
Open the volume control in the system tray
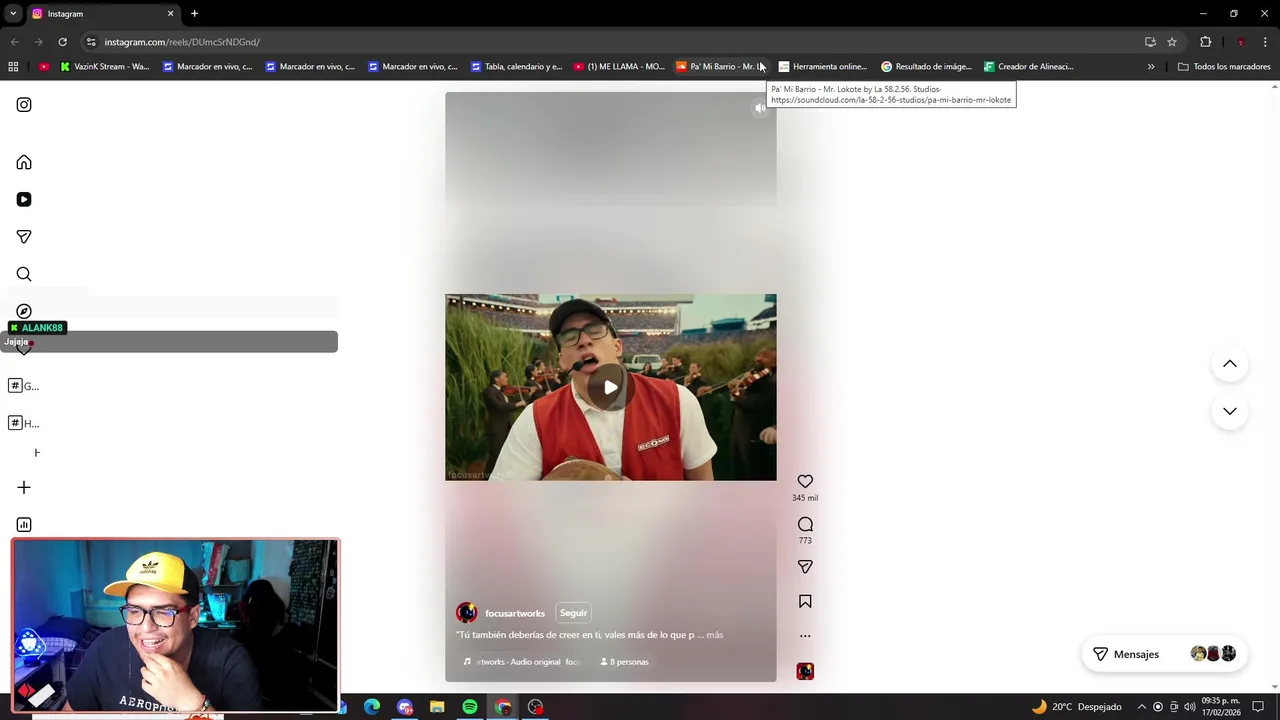1190,707
